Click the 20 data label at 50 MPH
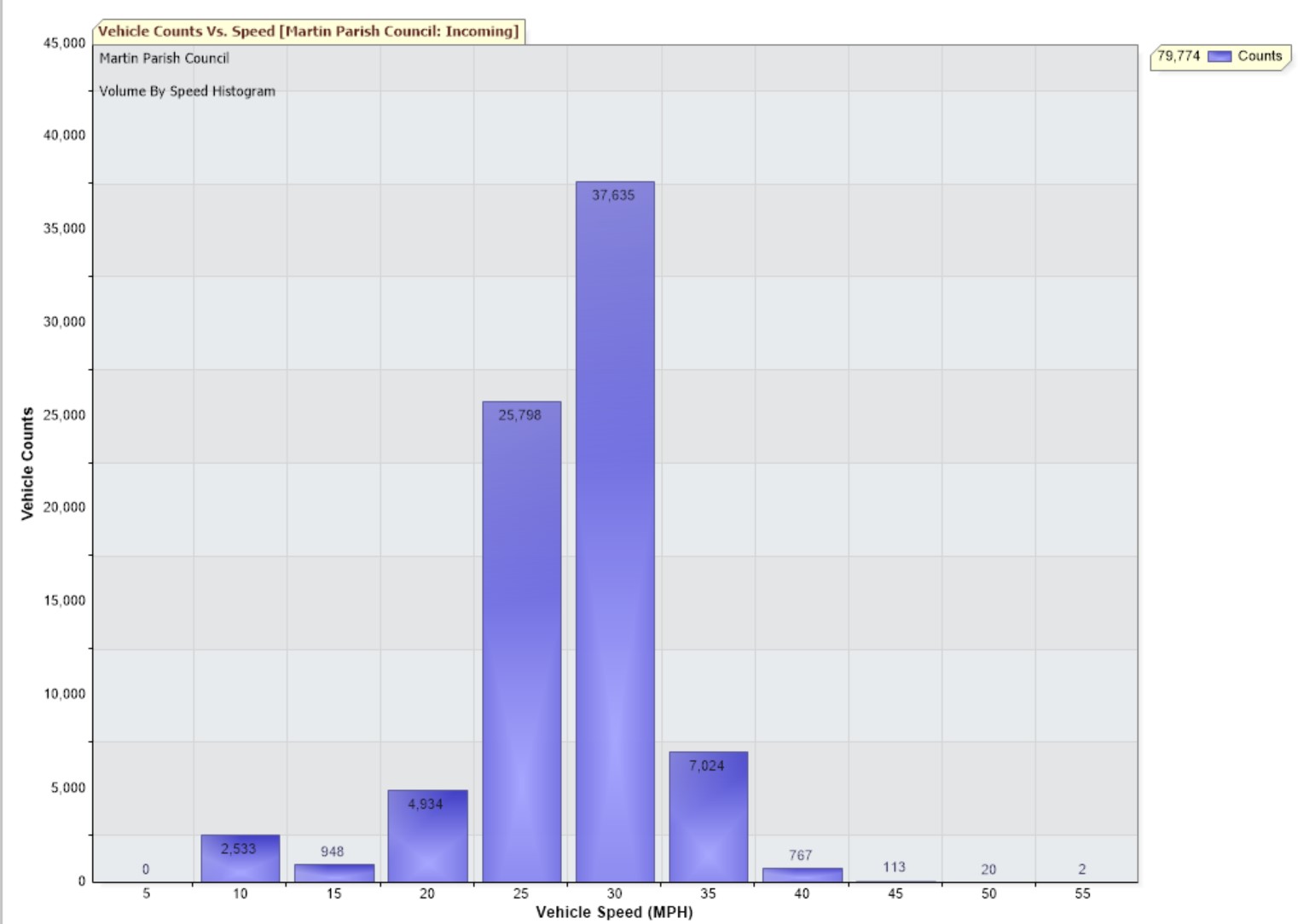 click(x=988, y=869)
